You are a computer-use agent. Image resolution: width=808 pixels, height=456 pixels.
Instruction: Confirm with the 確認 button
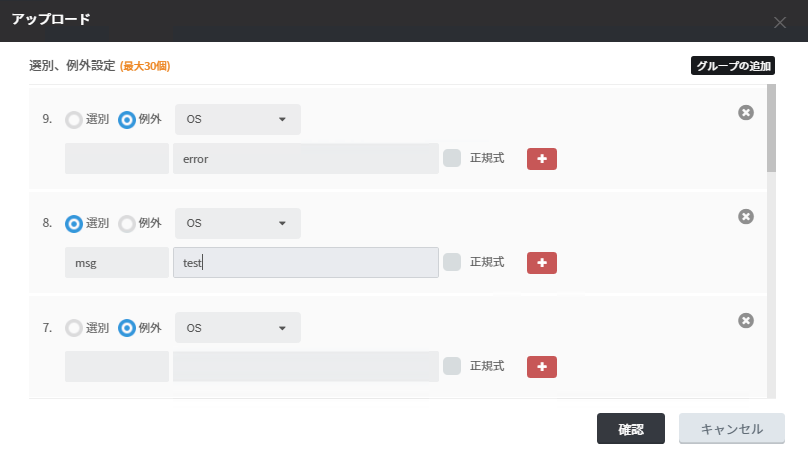(x=631, y=429)
